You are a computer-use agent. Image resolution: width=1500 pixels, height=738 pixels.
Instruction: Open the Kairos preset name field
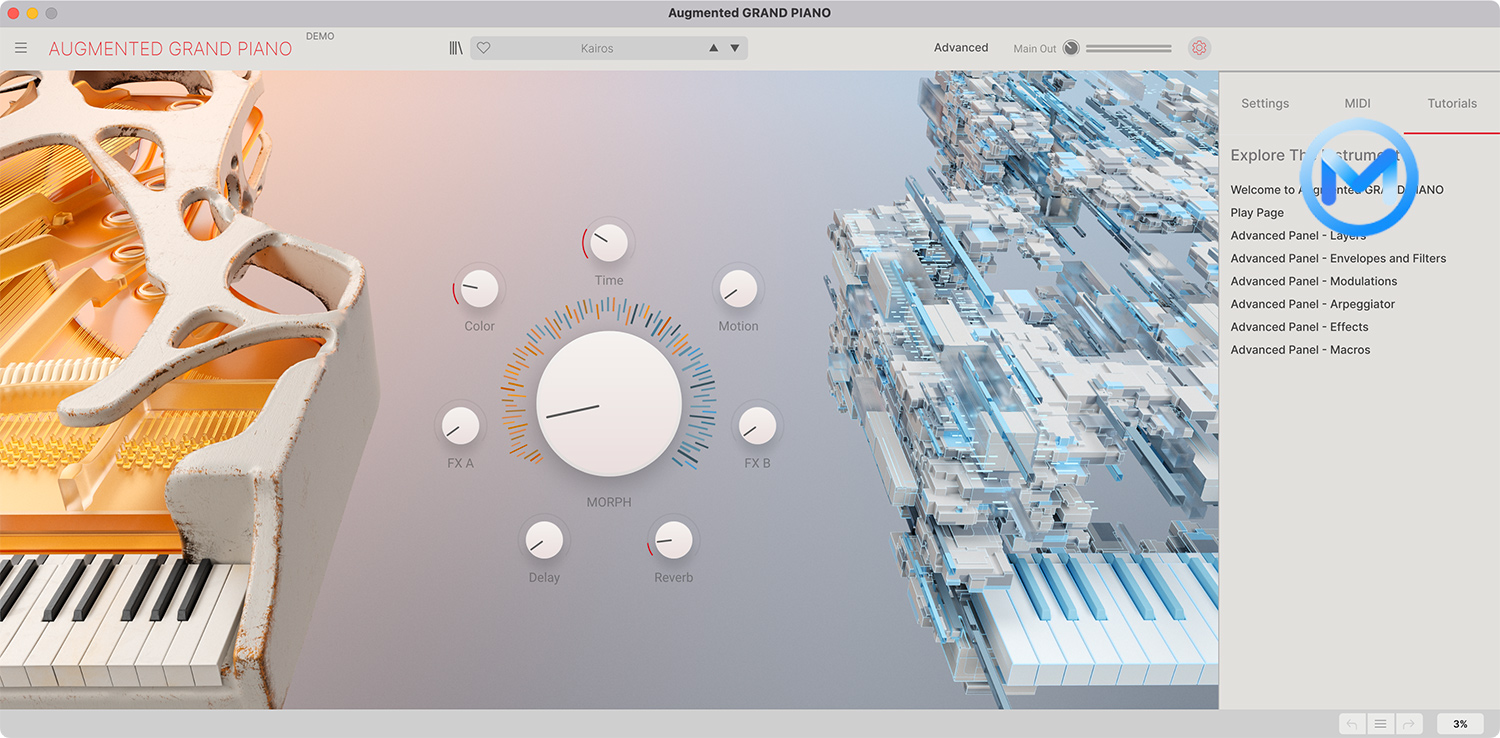pos(600,47)
